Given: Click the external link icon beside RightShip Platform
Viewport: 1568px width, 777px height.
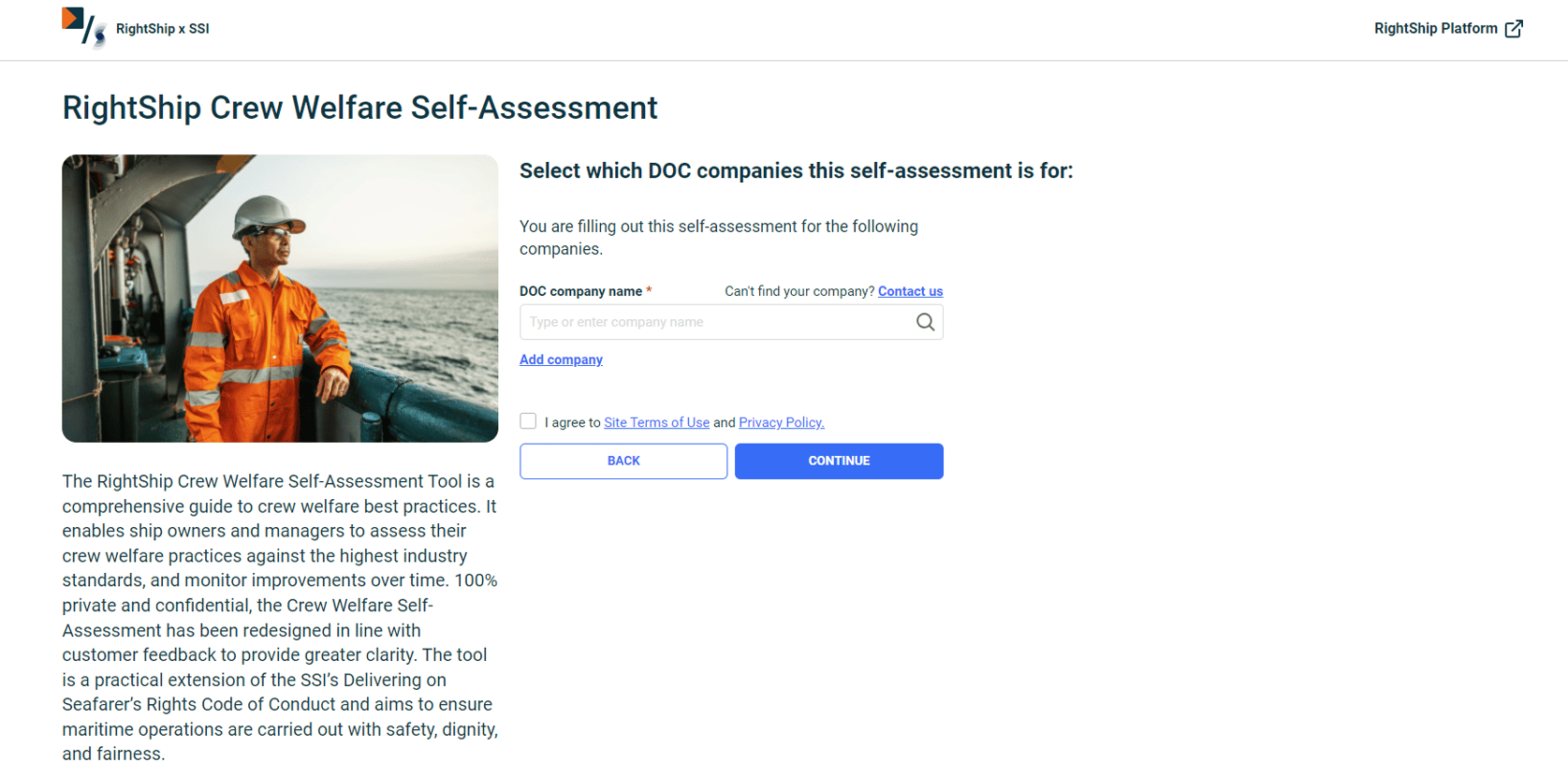Looking at the screenshot, I should tap(1514, 29).
